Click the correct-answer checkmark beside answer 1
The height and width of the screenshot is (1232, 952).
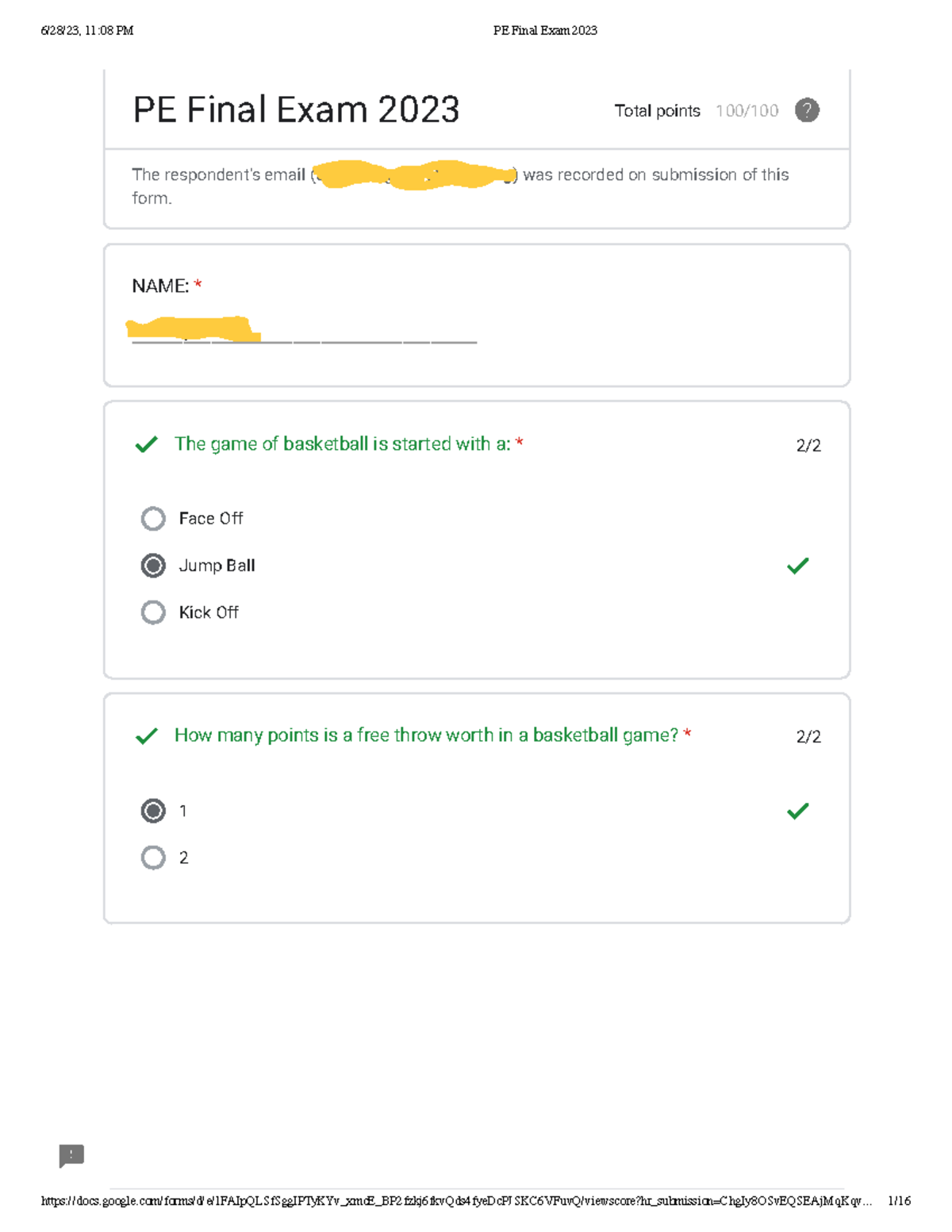tap(797, 811)
